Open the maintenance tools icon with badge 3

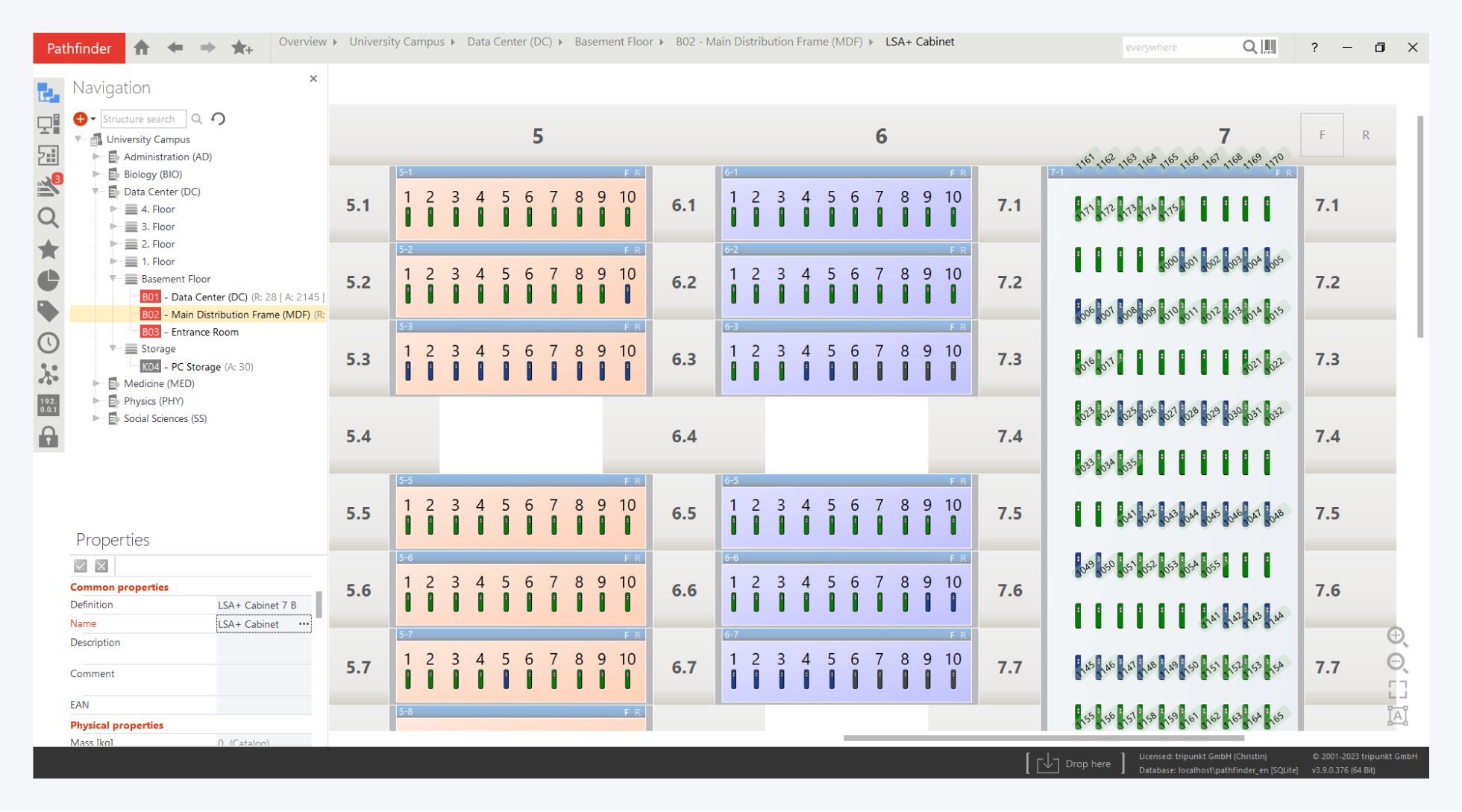pyautogui.click(x=48, y=186)
